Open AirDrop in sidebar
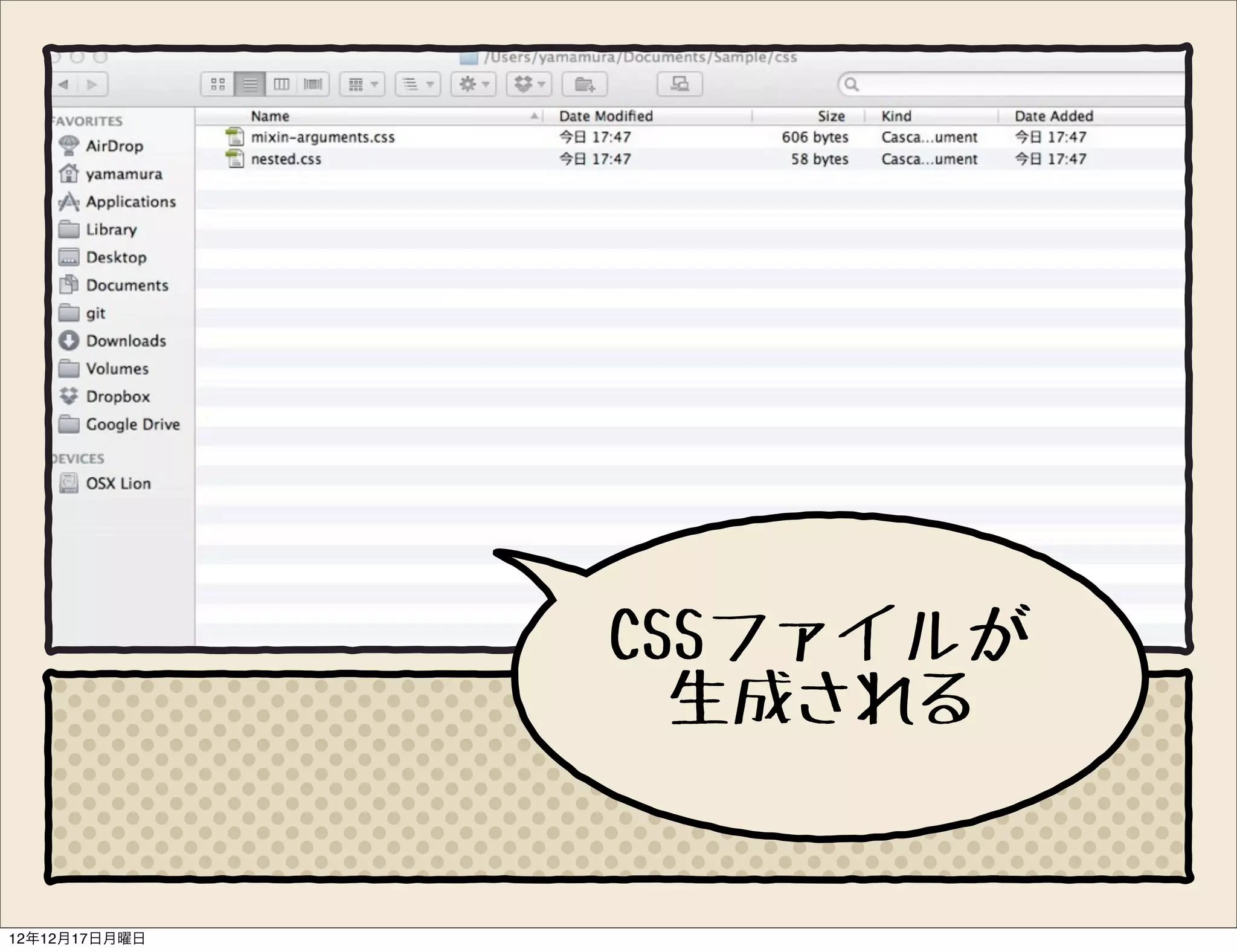Screen dimensions: 1237x952 114,146
